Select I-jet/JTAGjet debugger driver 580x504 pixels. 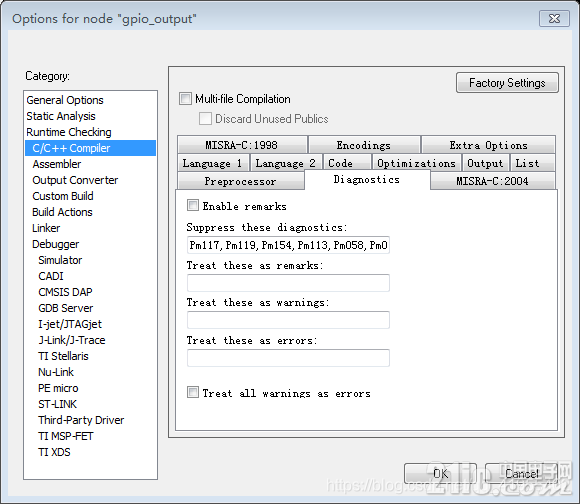(70, 324)
